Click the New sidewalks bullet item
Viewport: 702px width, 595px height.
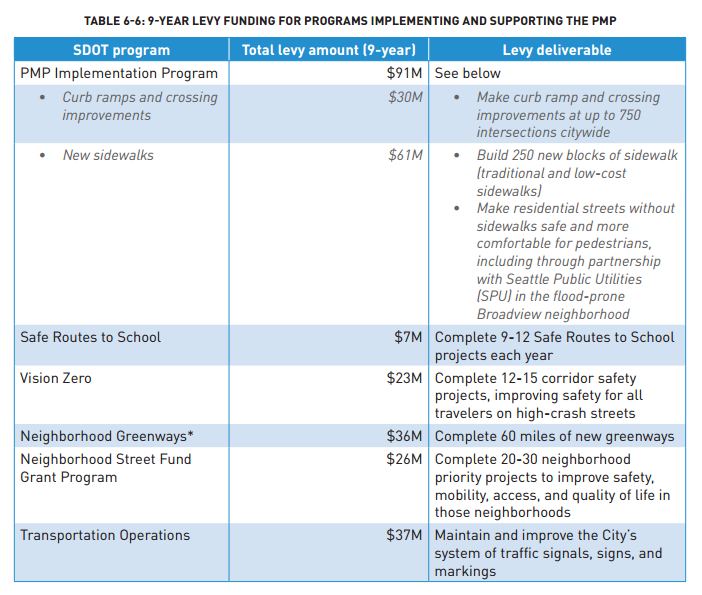[x=108, y=155]
